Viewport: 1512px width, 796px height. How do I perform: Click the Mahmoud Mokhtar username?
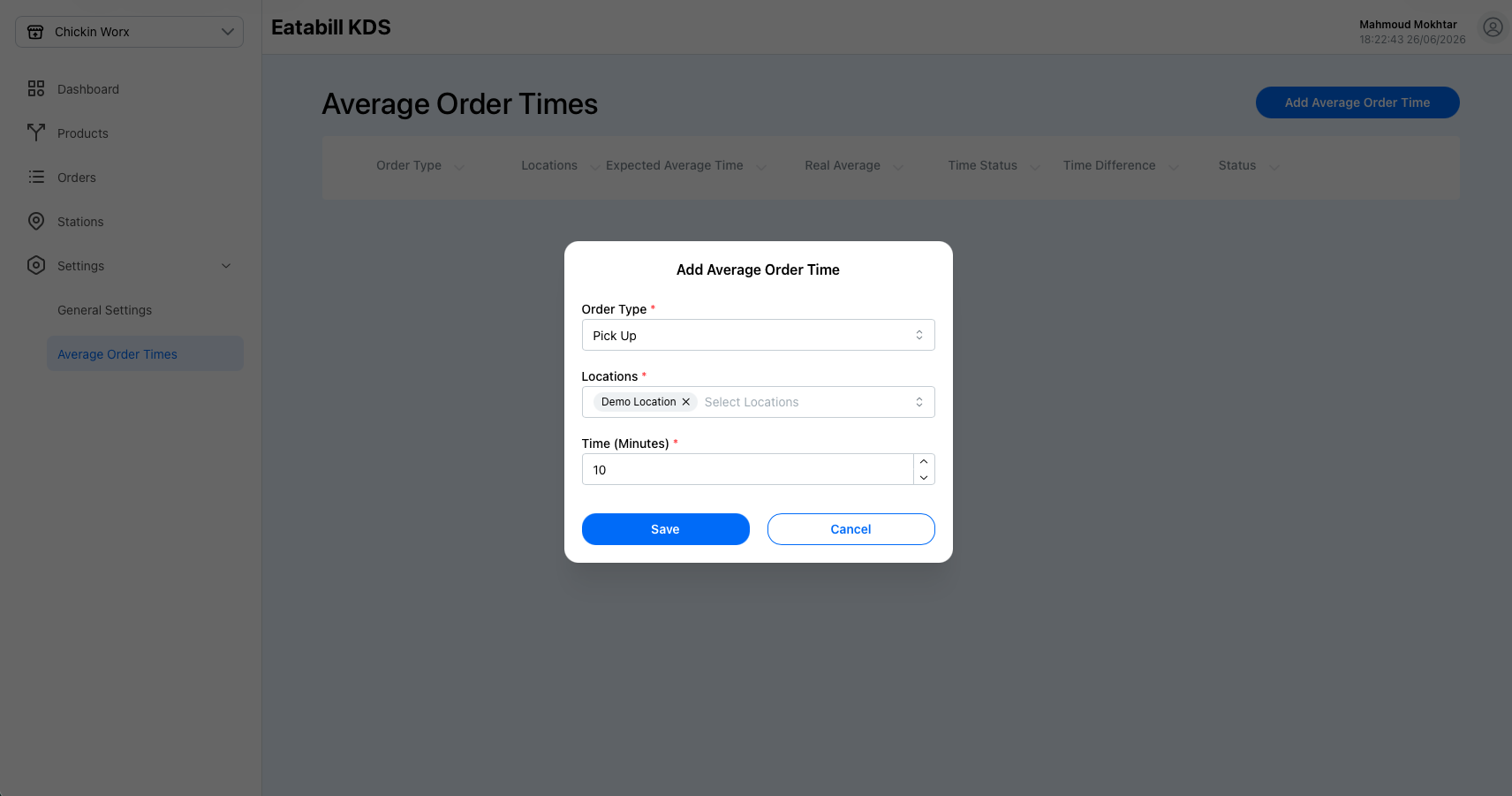(1408, 25)
